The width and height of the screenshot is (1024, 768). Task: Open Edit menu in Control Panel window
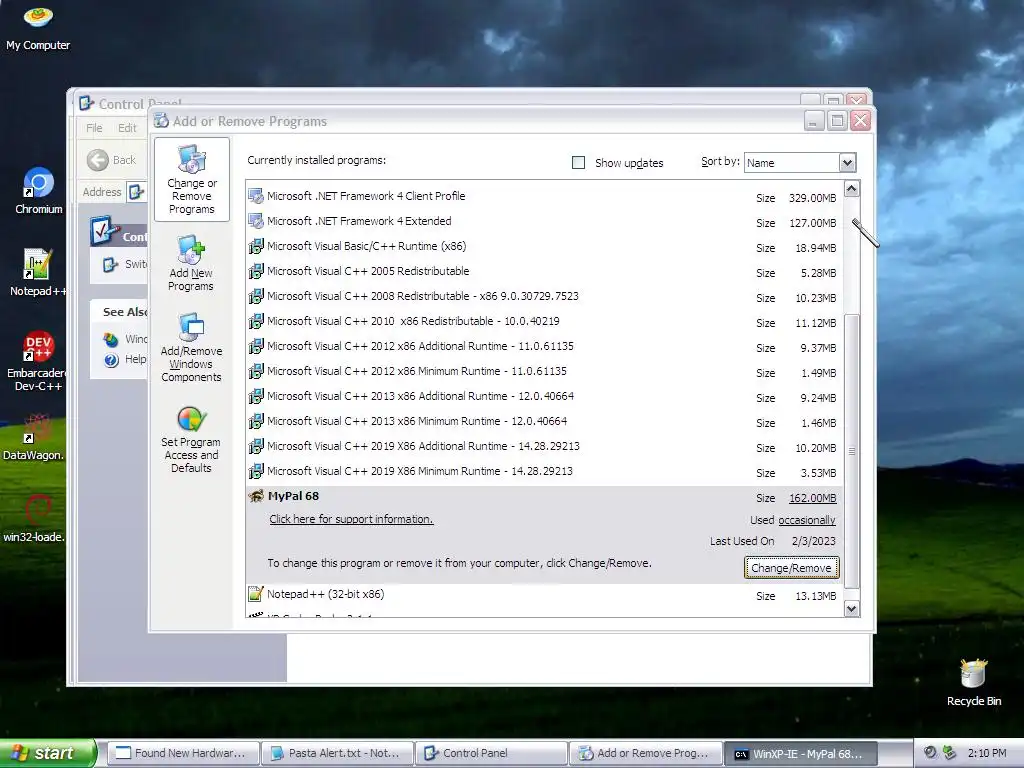(x=127, y=128)
